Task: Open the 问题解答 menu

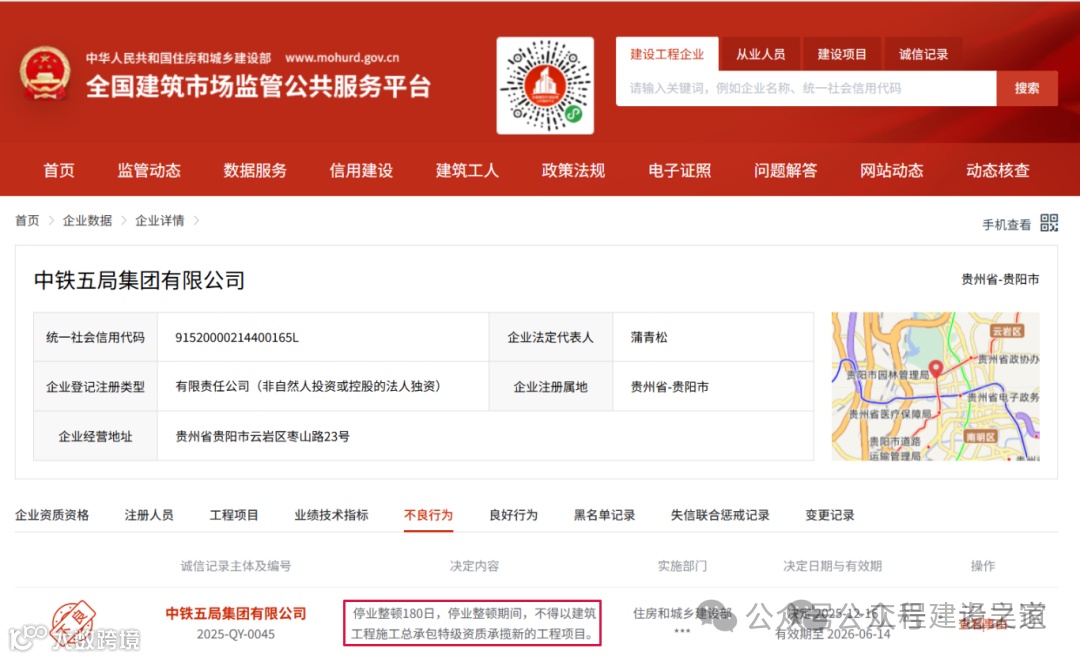Action: point(785,171)
